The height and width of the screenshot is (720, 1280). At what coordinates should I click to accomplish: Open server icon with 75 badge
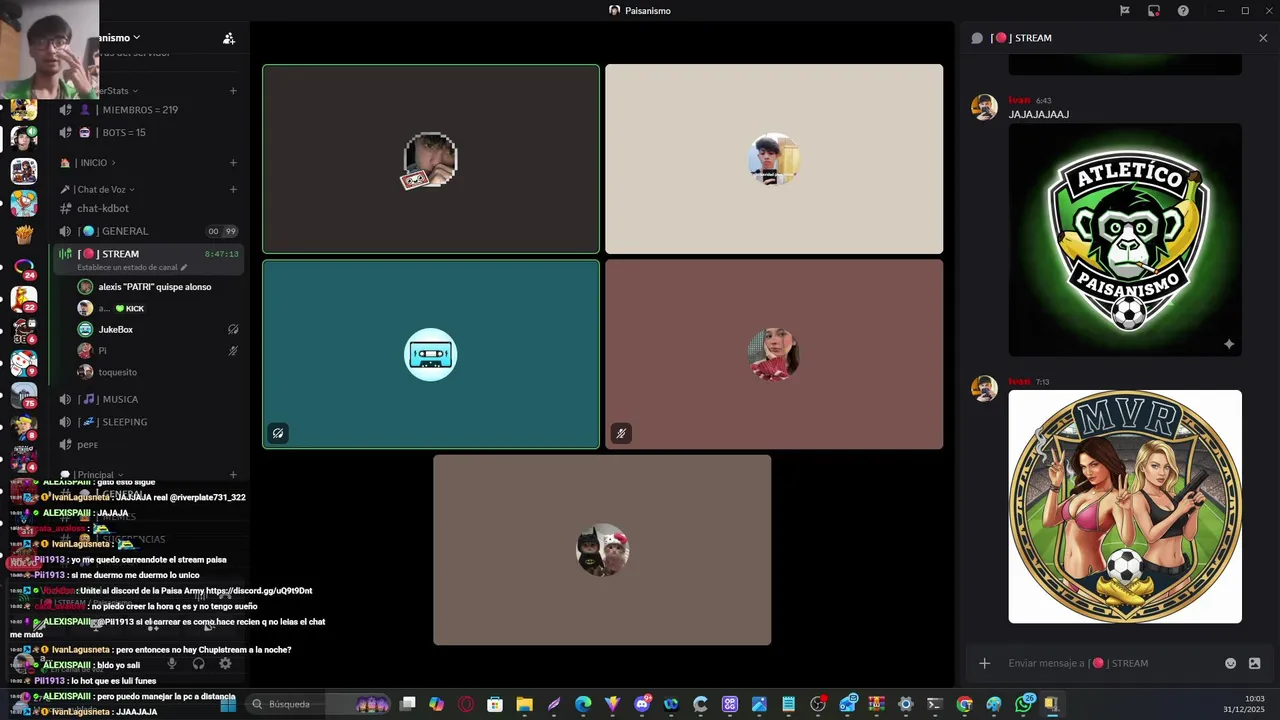pyautogui.click(x=24, y=395)
